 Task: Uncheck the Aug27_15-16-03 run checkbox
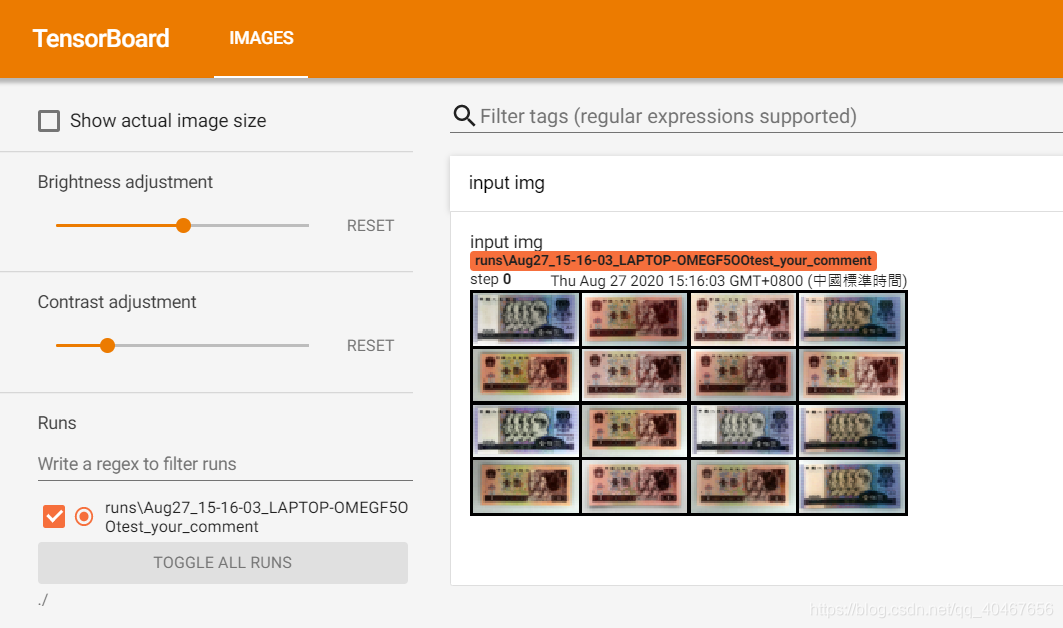pos(54,517)
